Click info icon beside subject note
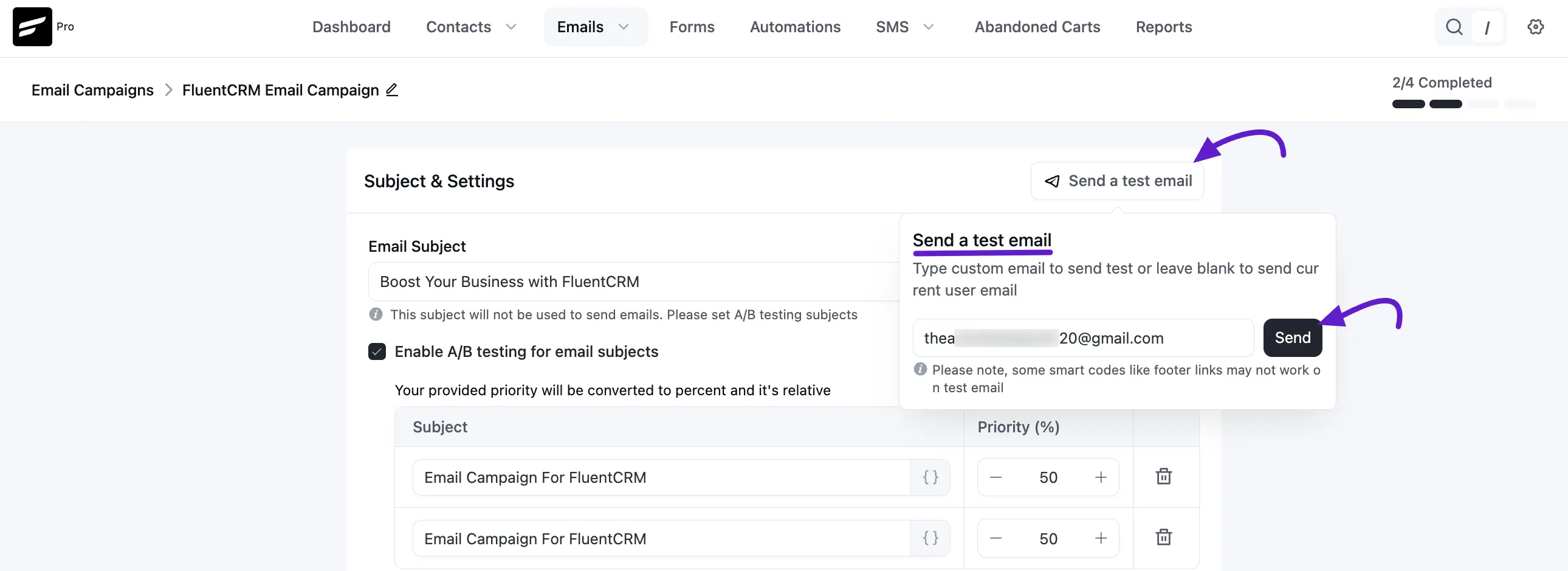Viewport: 1568px width, 571px height. point(376,314)
